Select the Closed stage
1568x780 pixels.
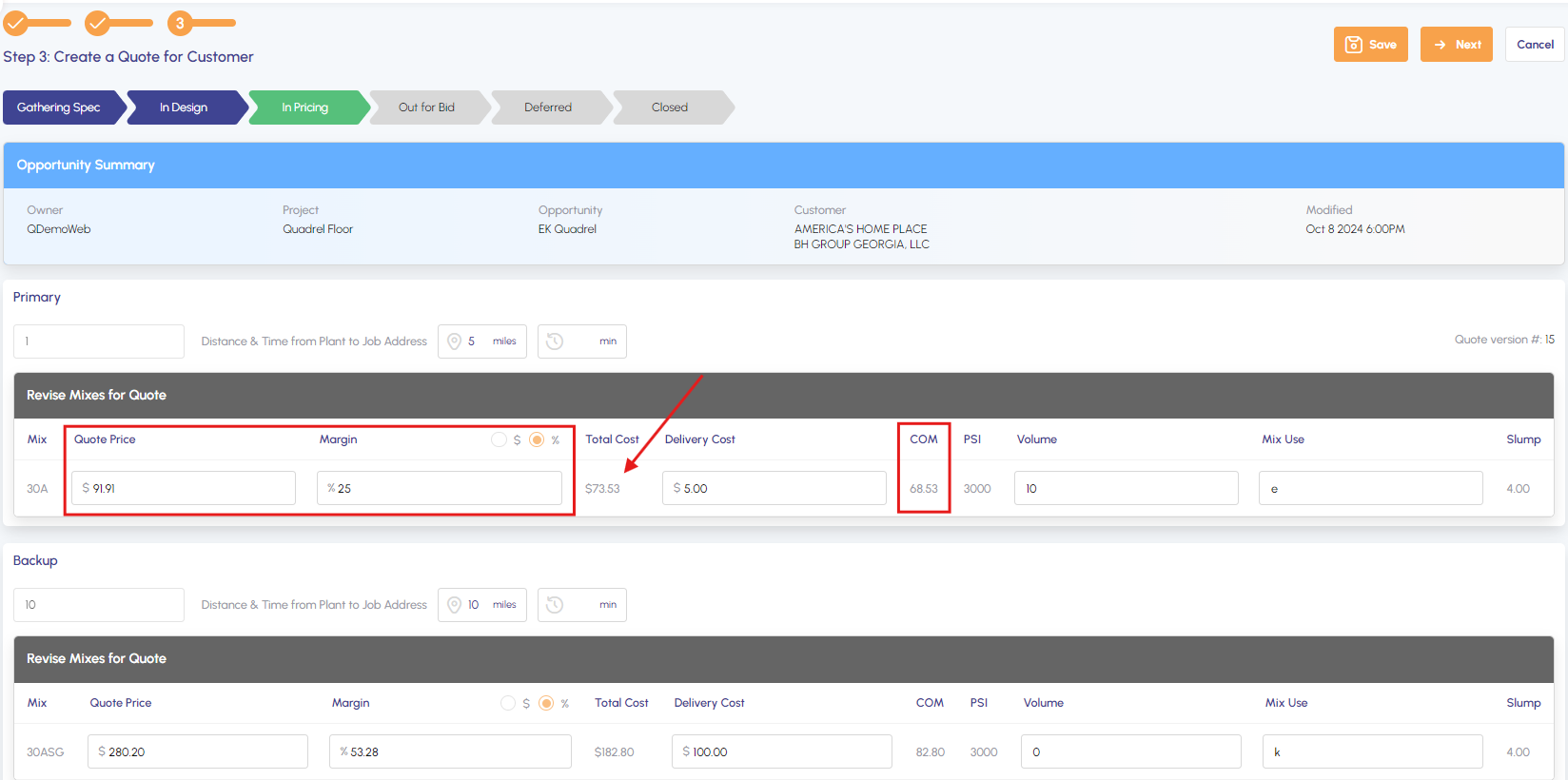pos(673,107)
